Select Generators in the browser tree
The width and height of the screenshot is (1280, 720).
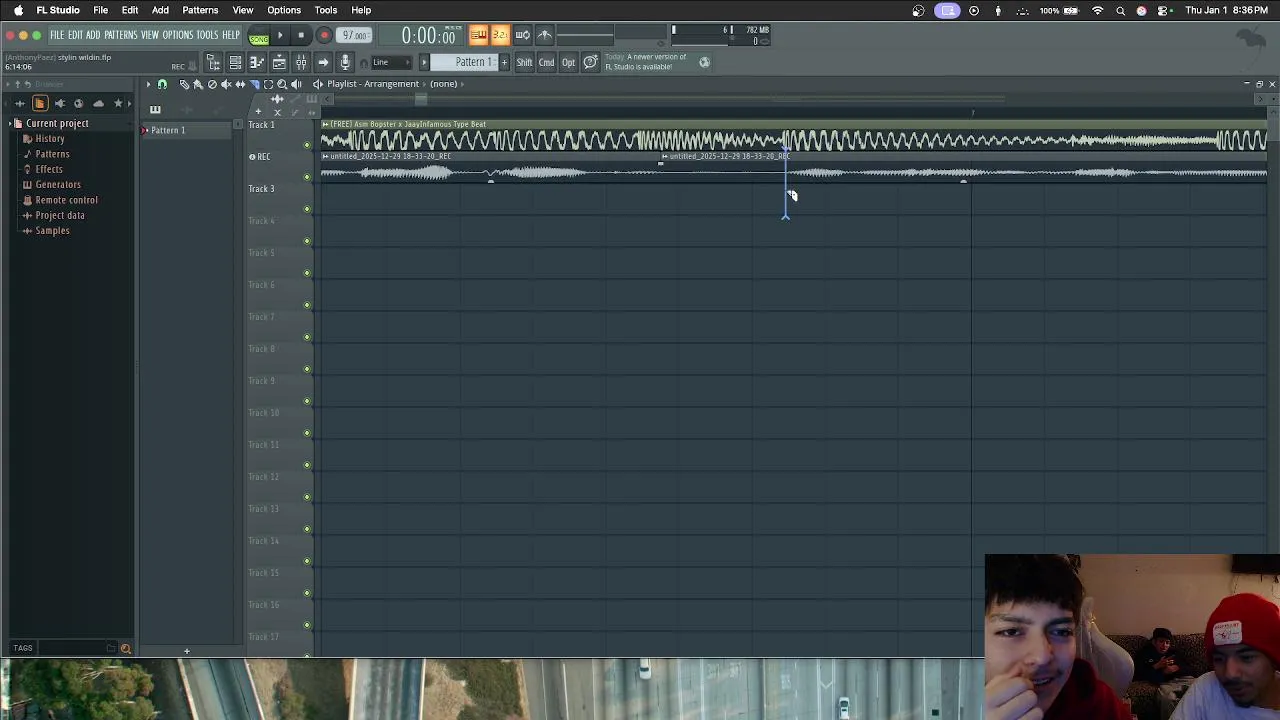[58, 184]
